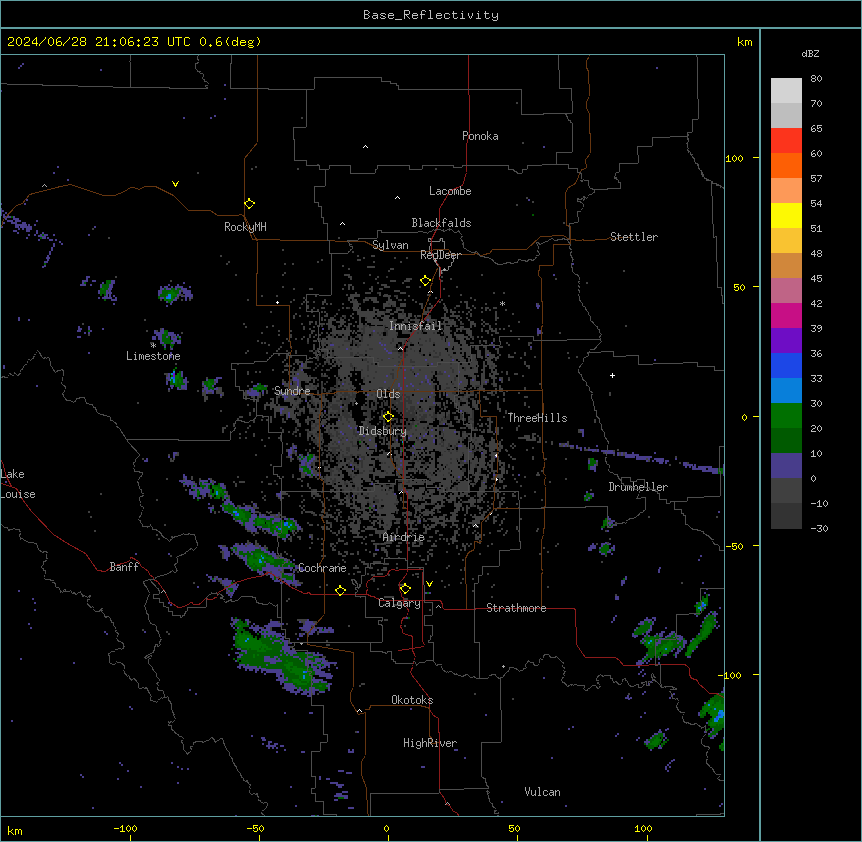The image size is (862, 842).
Task: Click the km unit label at bottom left
Action: tap(15, 830)
